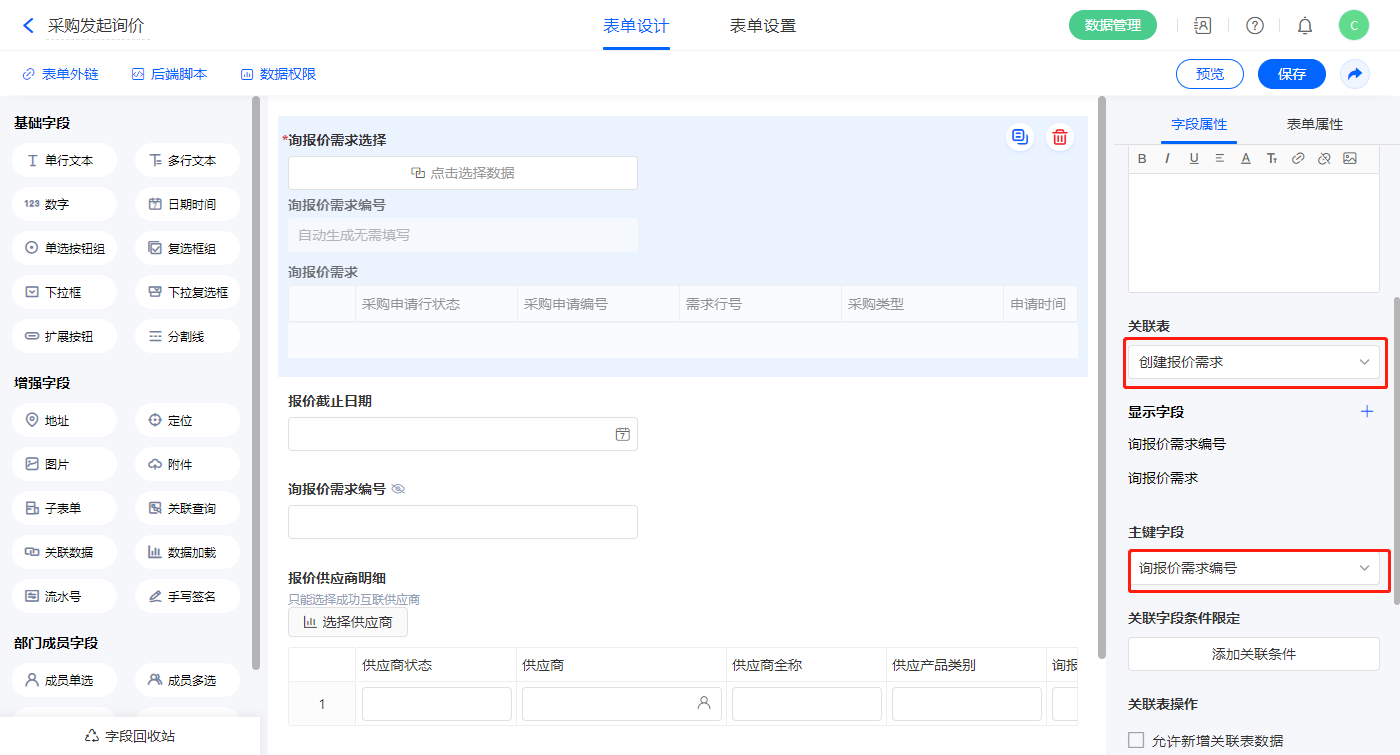The image size is (1400, 755).
Task: Click the 询报价需求编号 input field
Action: tap(462, 522)
